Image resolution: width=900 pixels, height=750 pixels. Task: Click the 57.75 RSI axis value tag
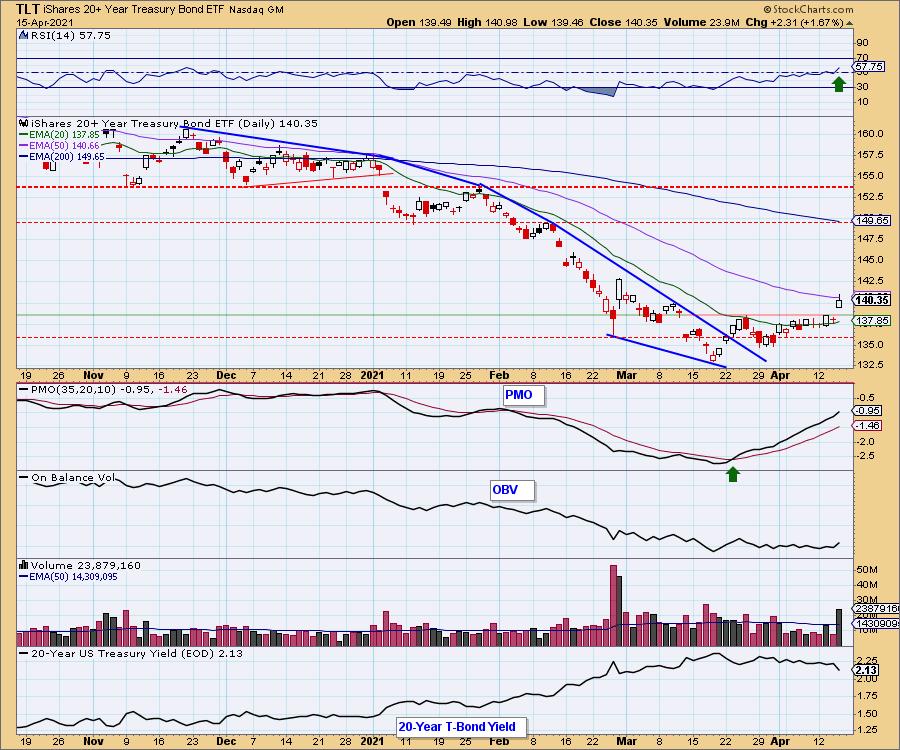point(868,67)
